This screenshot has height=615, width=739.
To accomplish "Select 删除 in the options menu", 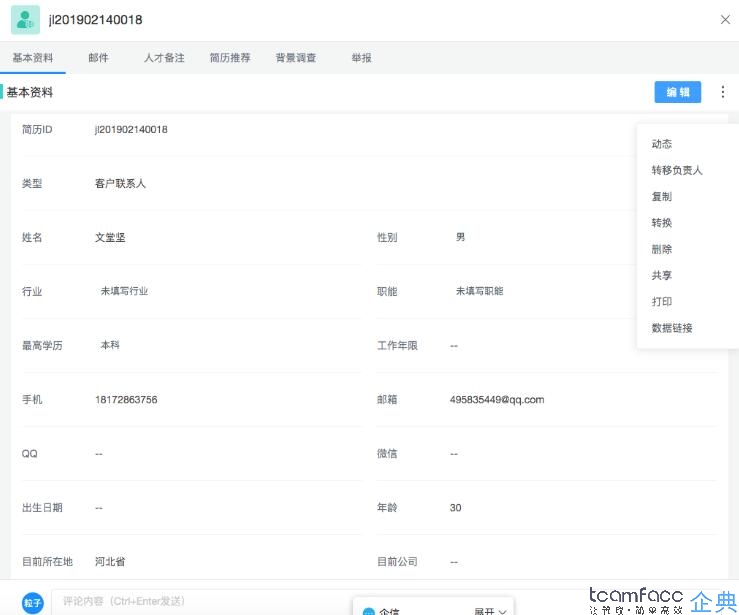I will coord(662,249).
